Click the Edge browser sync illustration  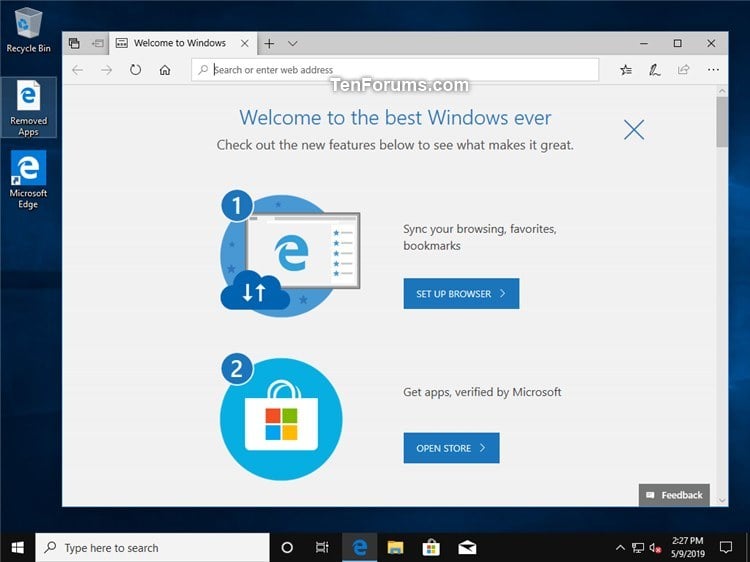coord(290,254)
